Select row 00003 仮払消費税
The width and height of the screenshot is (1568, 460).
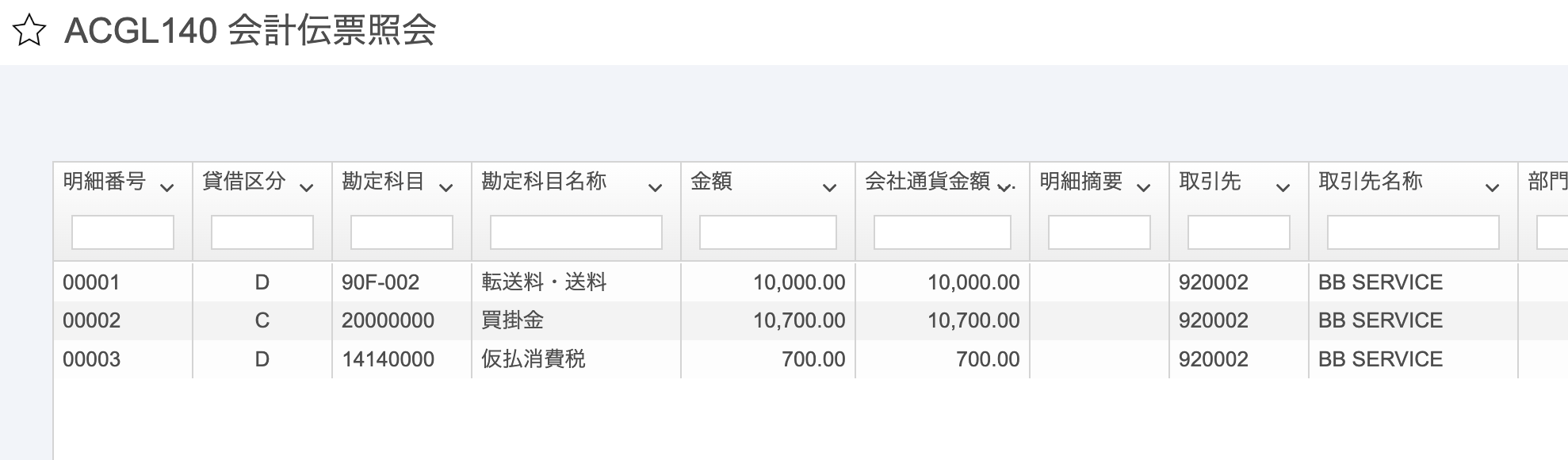coord(811,359)
